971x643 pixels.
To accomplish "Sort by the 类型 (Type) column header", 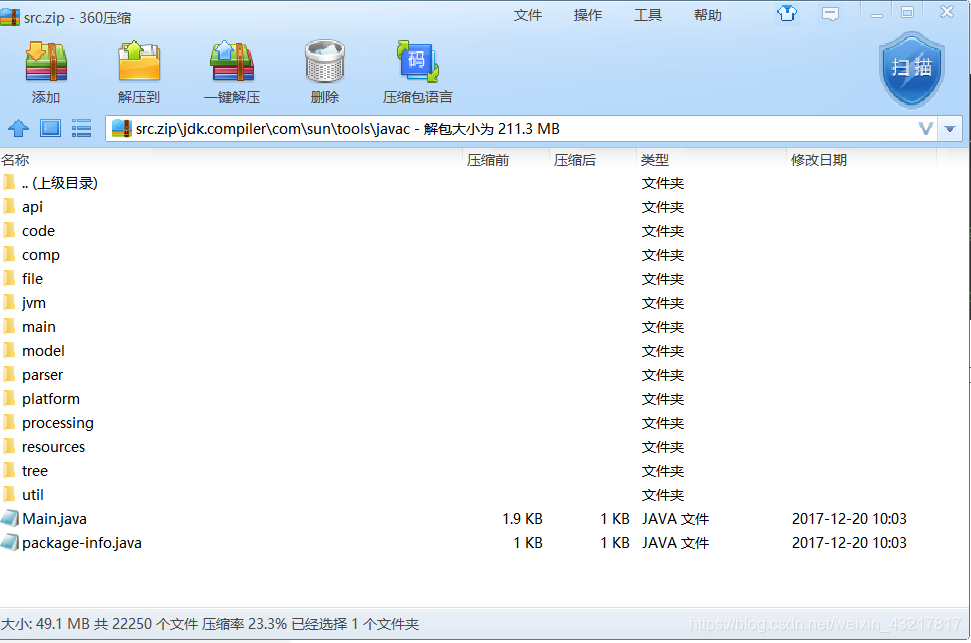I will point(655,160).
